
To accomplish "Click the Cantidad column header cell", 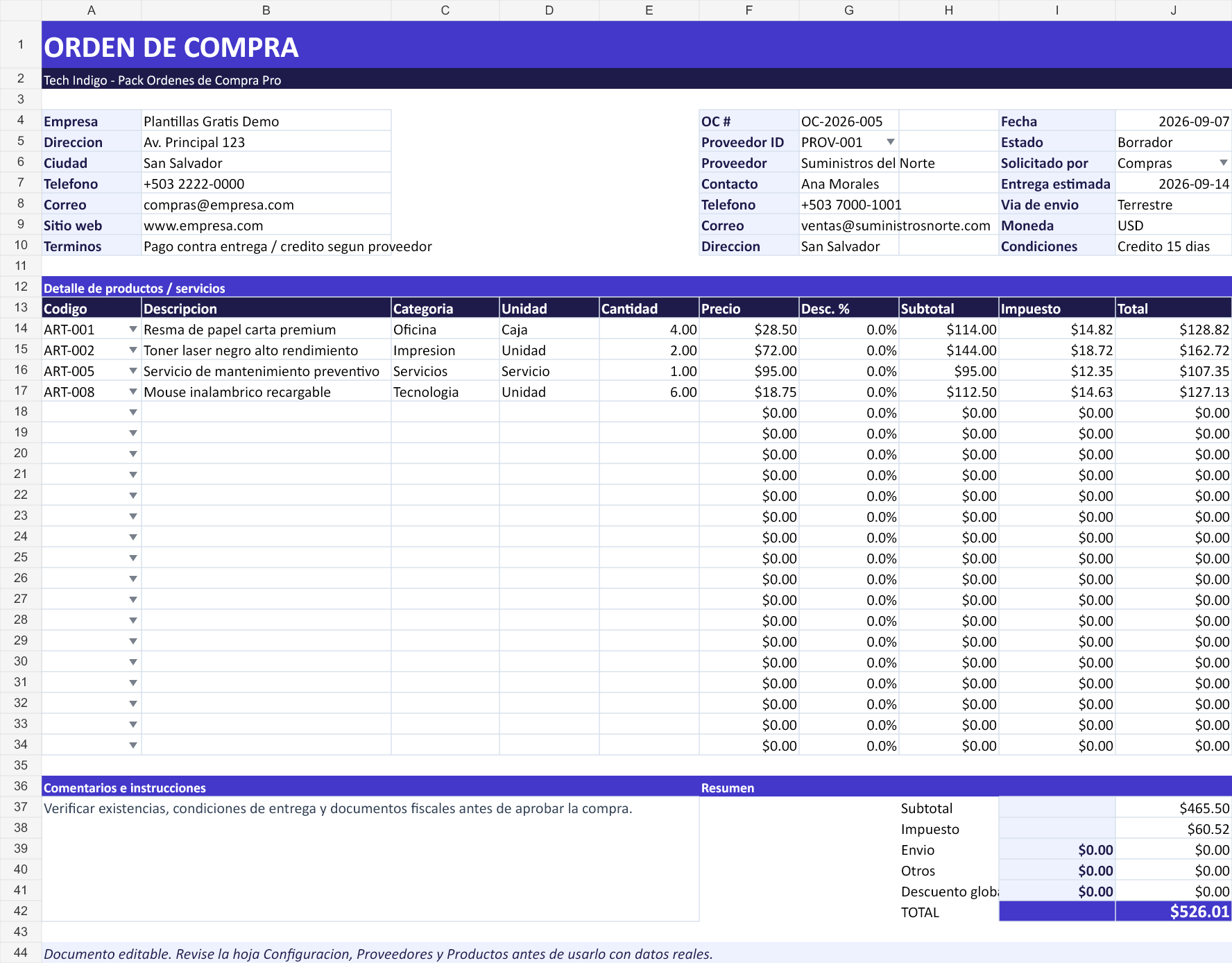I will pos(649,308).
